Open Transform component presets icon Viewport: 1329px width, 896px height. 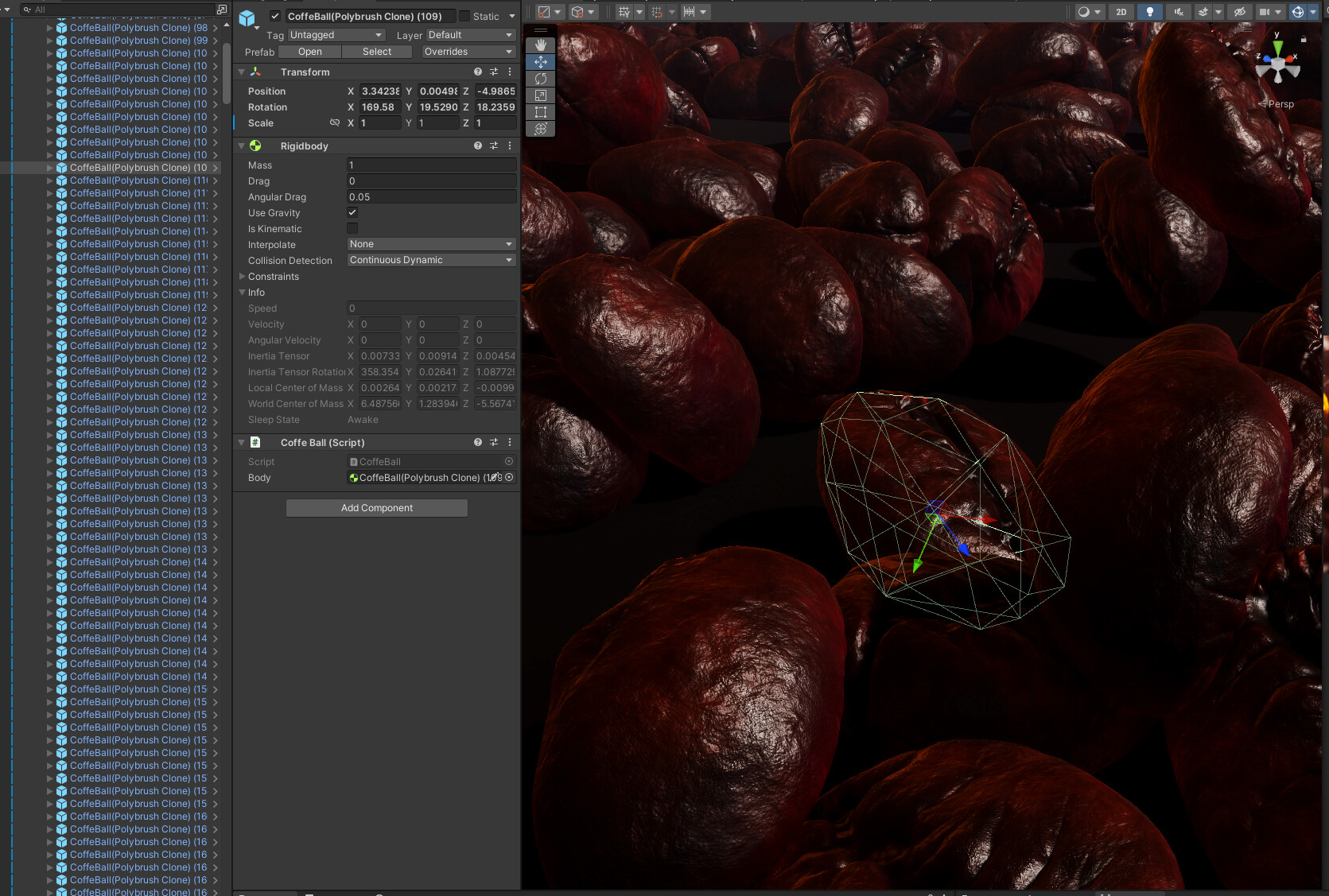pyautogui.click(x=494, y=72)
